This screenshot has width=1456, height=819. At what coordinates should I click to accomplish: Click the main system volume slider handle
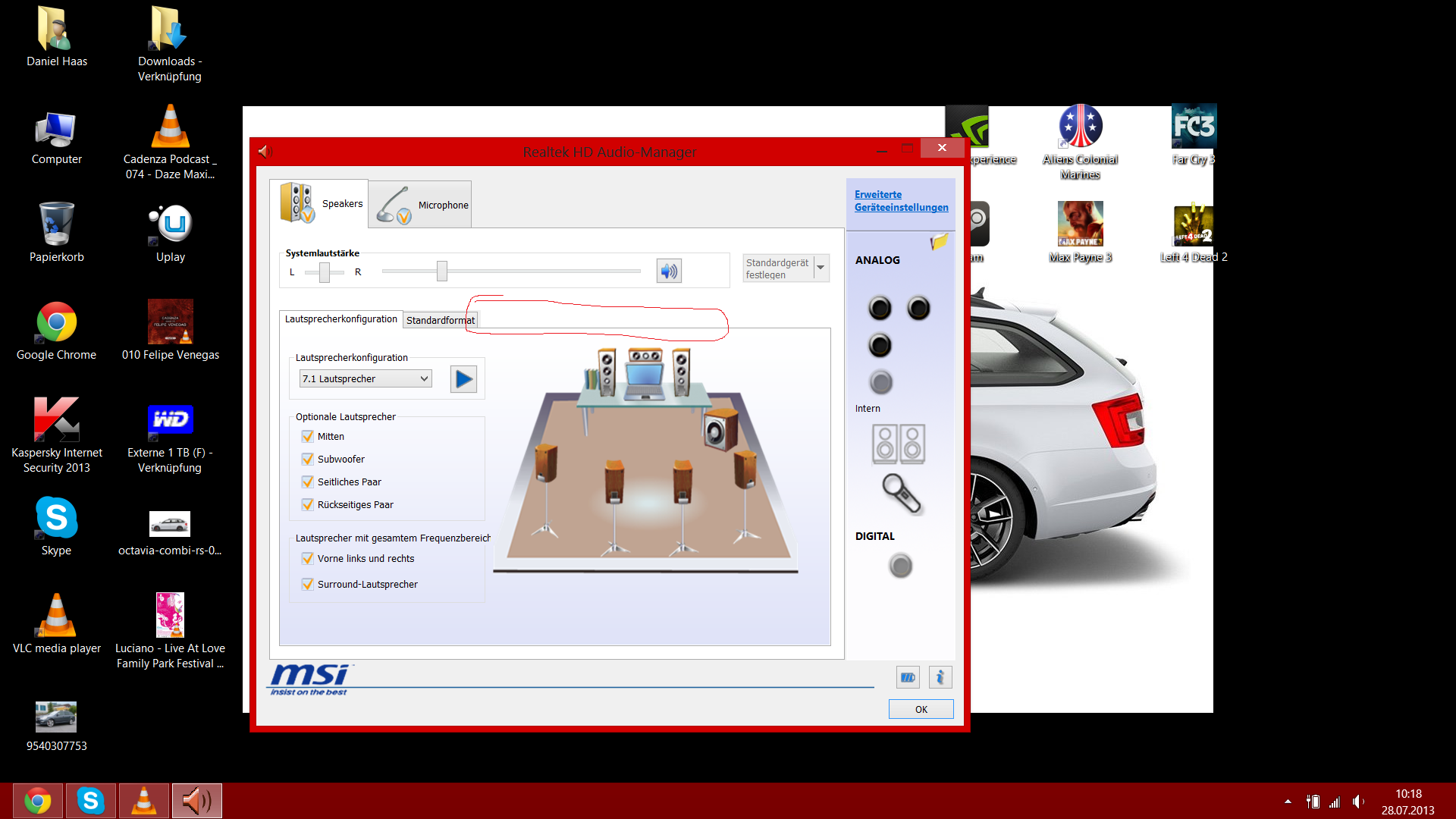[x=442, y=271]
